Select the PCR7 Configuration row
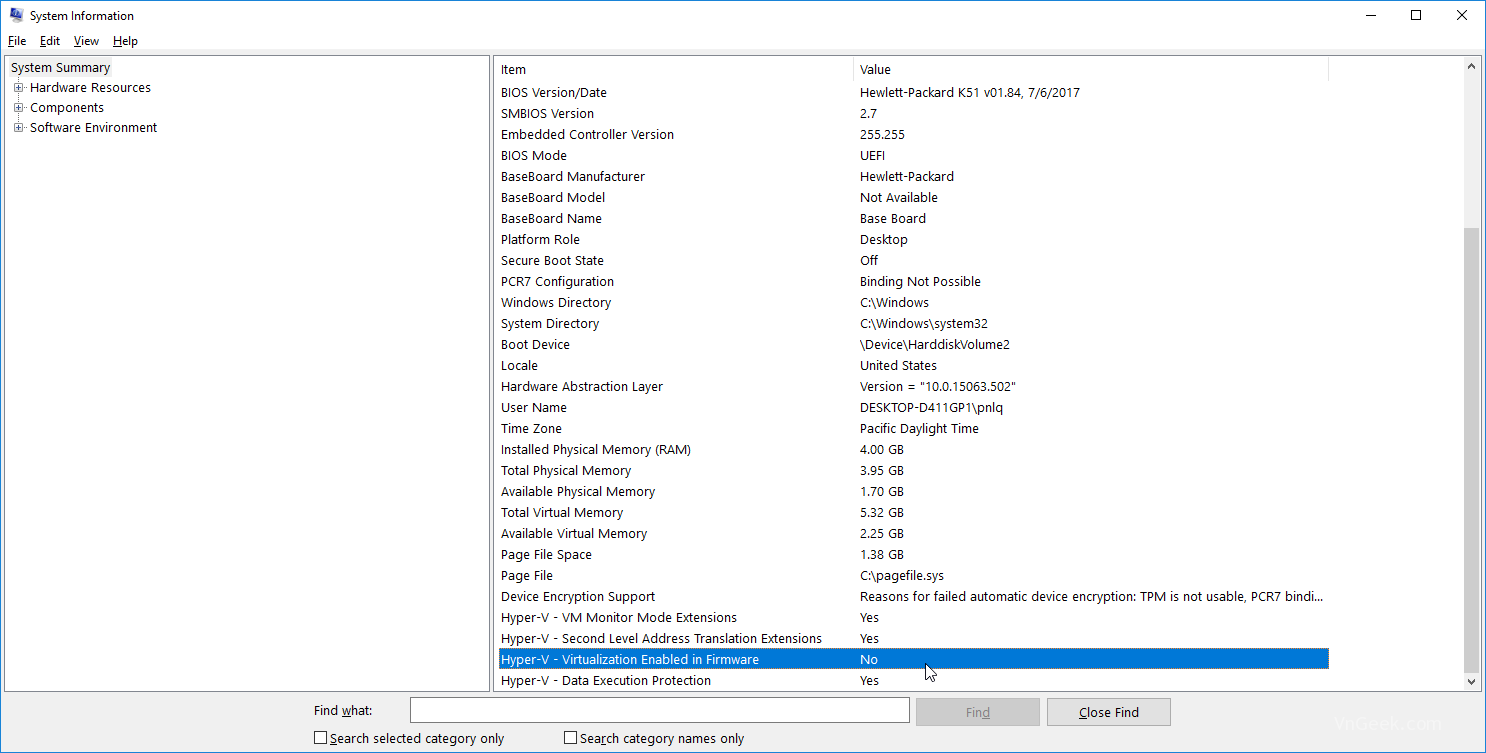Viewport: 1486px width, 753px height. (x=913, y=282)
